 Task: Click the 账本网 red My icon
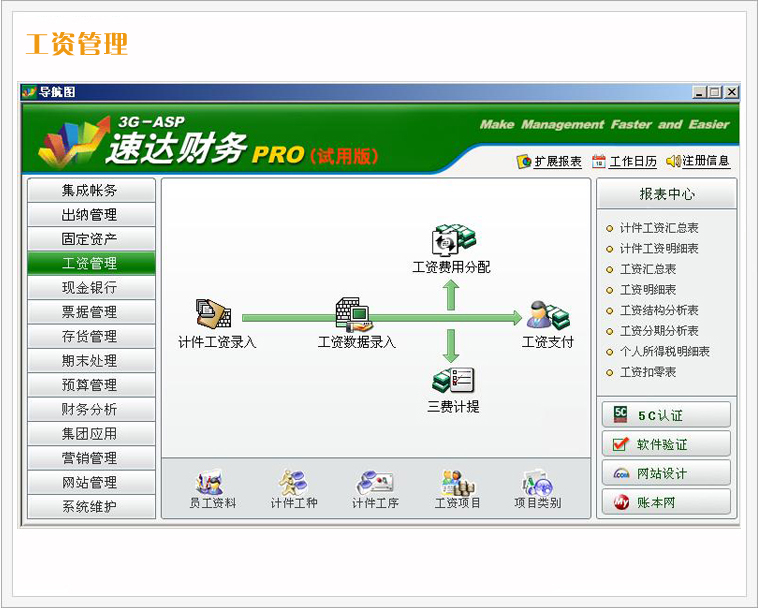pyautogui.click(x=621, y=503)
